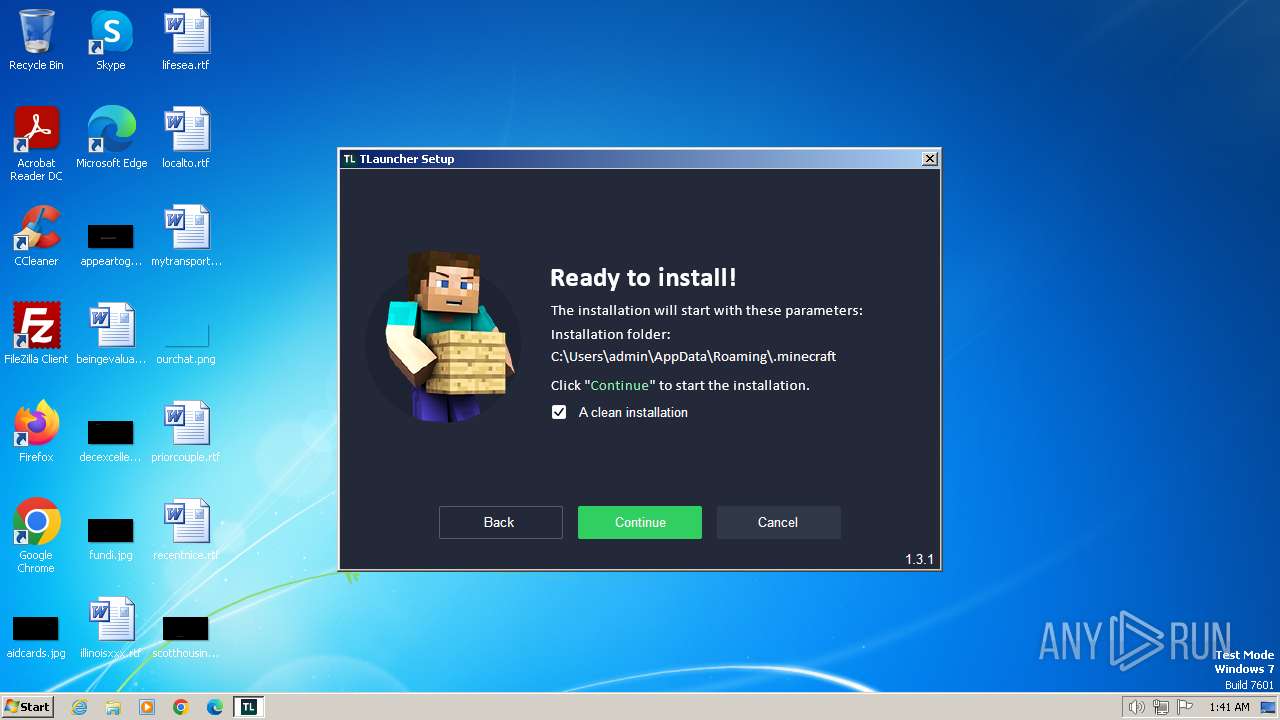The image size is (1280, 720).
Task: Select the recentnice.rtf document icon
Action: tap(186, 530)
